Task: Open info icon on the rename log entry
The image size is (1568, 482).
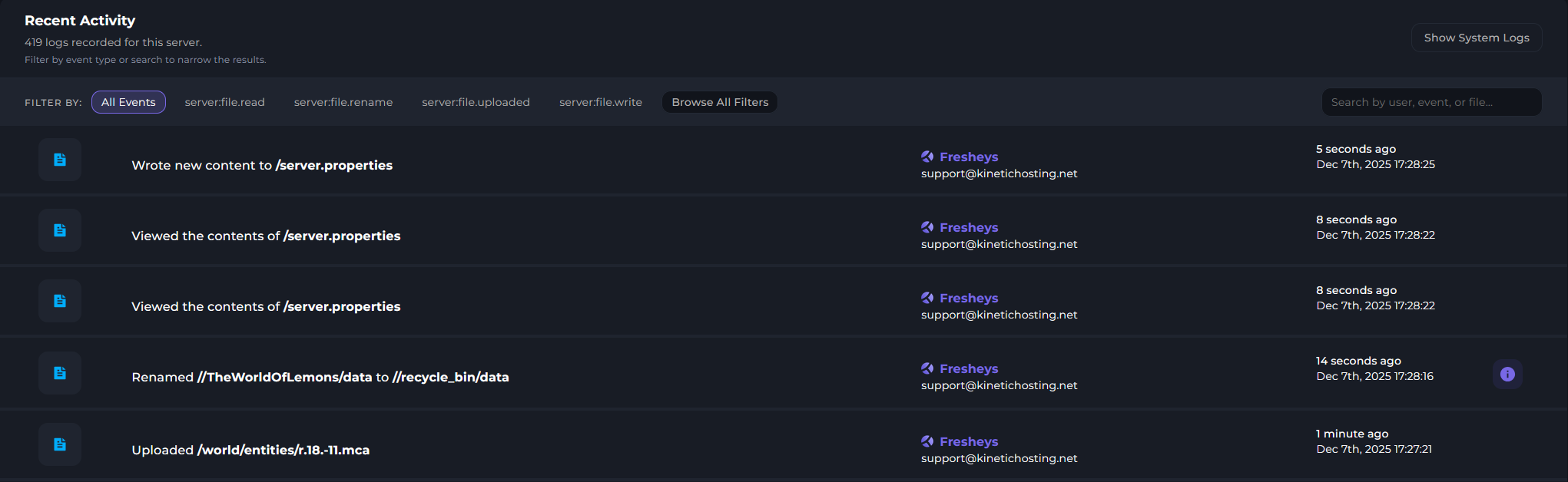Action: click(x=1507, y=375)
